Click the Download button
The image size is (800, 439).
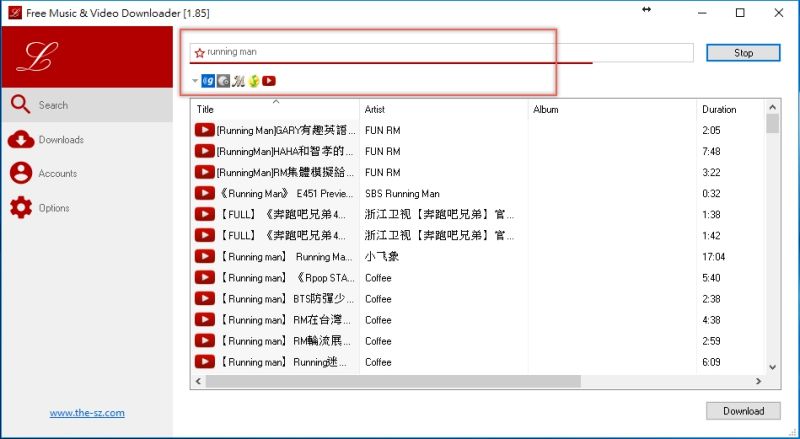coord(743,411)
